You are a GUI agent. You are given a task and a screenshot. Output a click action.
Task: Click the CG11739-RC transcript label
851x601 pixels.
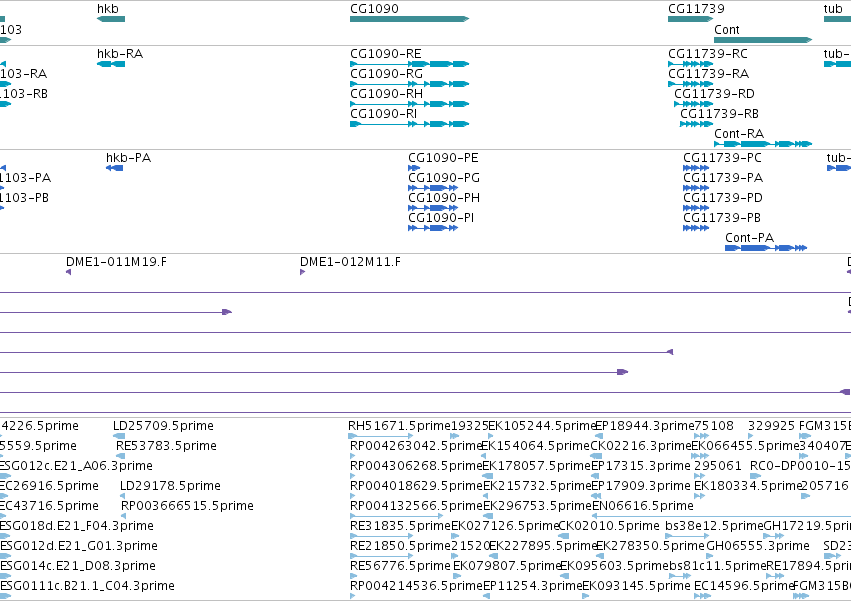coord(707,53)
